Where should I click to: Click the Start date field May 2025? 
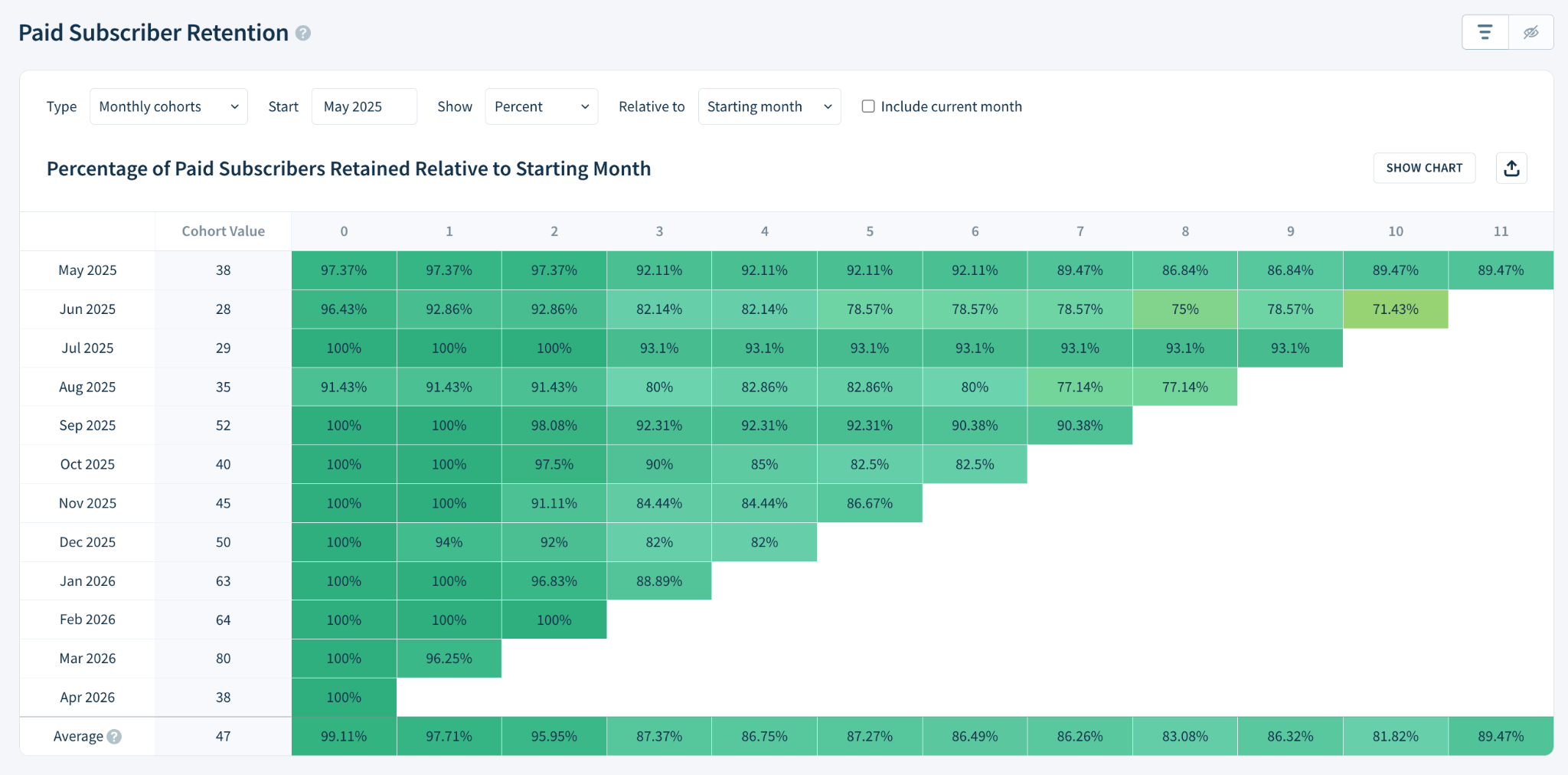click(x=364, y=106)
